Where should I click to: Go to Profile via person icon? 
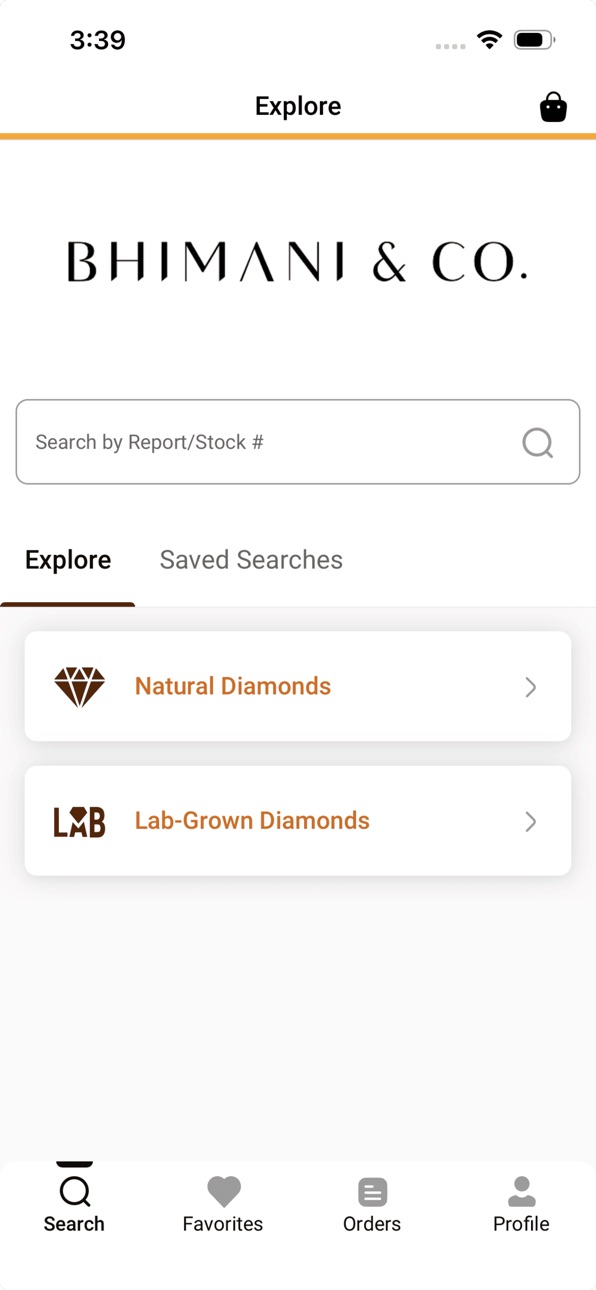(x=521, y=1191)
